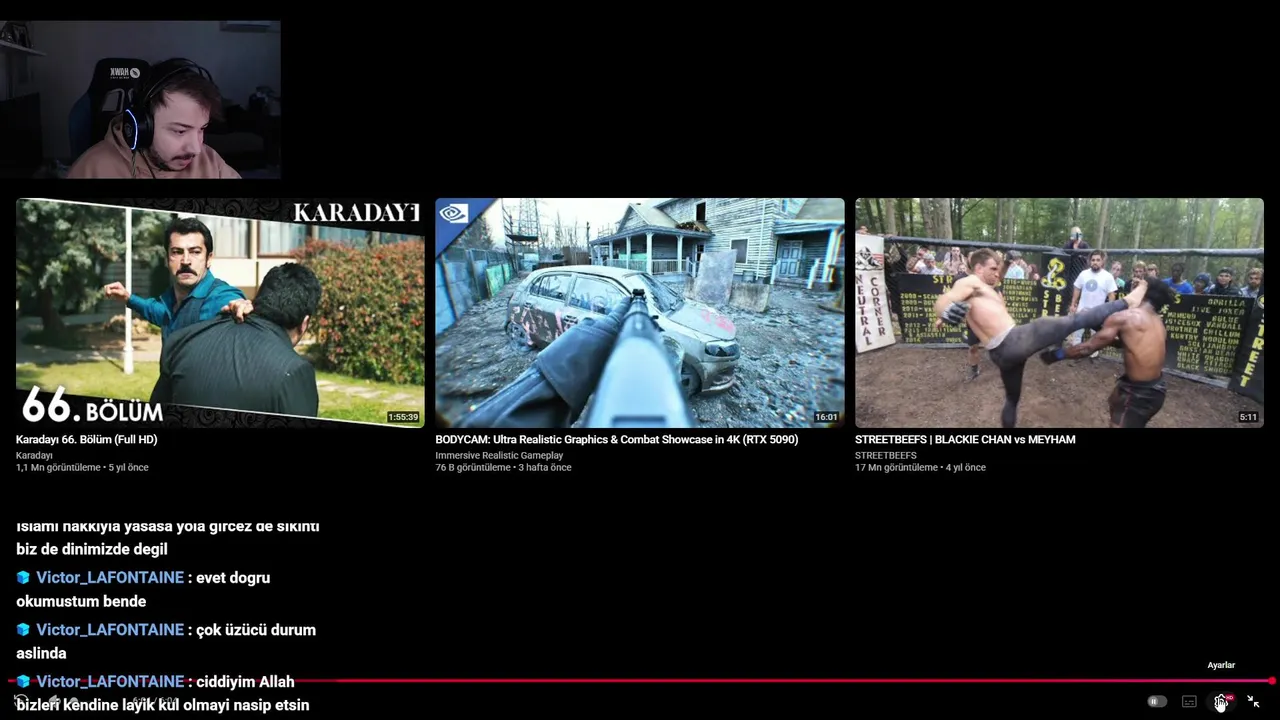This screenshot has height=720, width=1280.
Task: Click Victor_LAFONTAINE username before "ciddiyim Allah"
Action: (110, 682)
